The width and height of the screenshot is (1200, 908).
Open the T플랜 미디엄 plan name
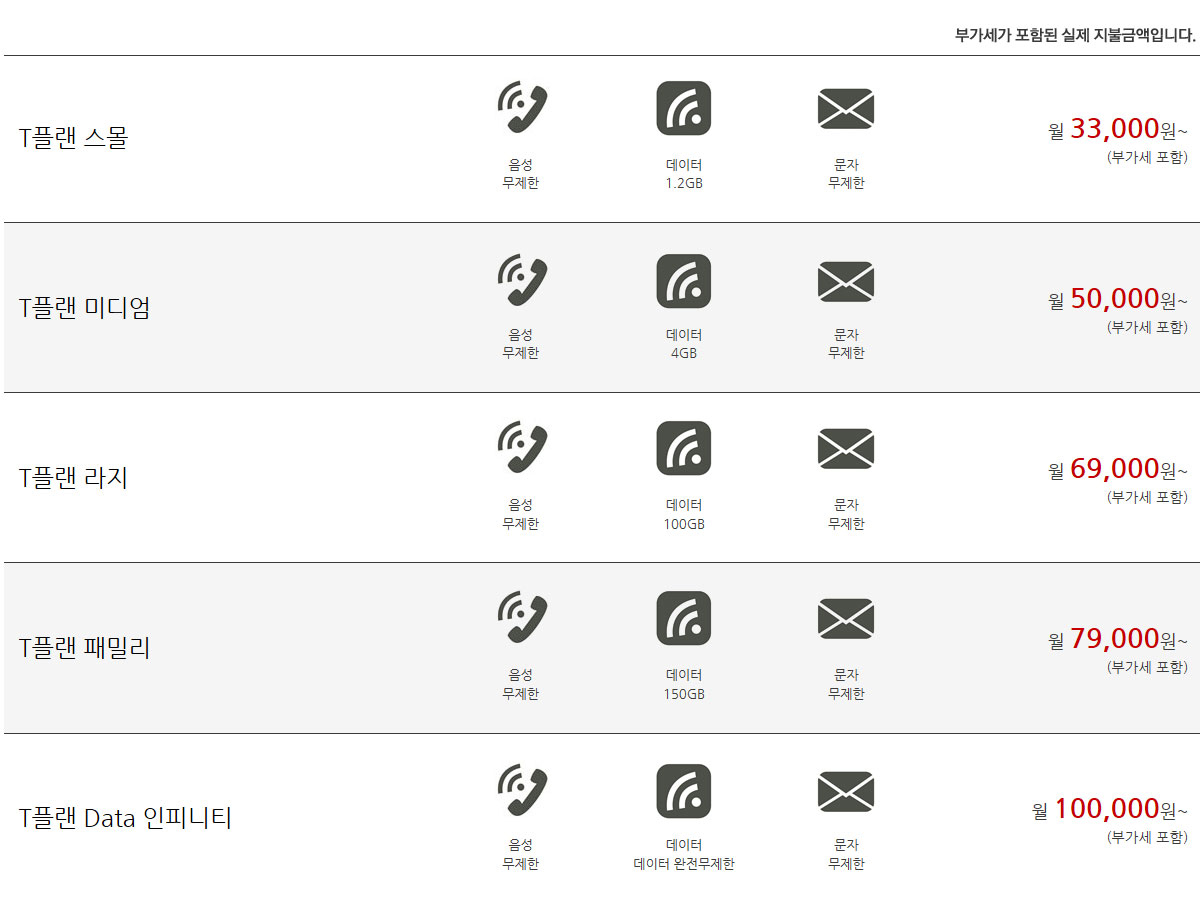85,307
